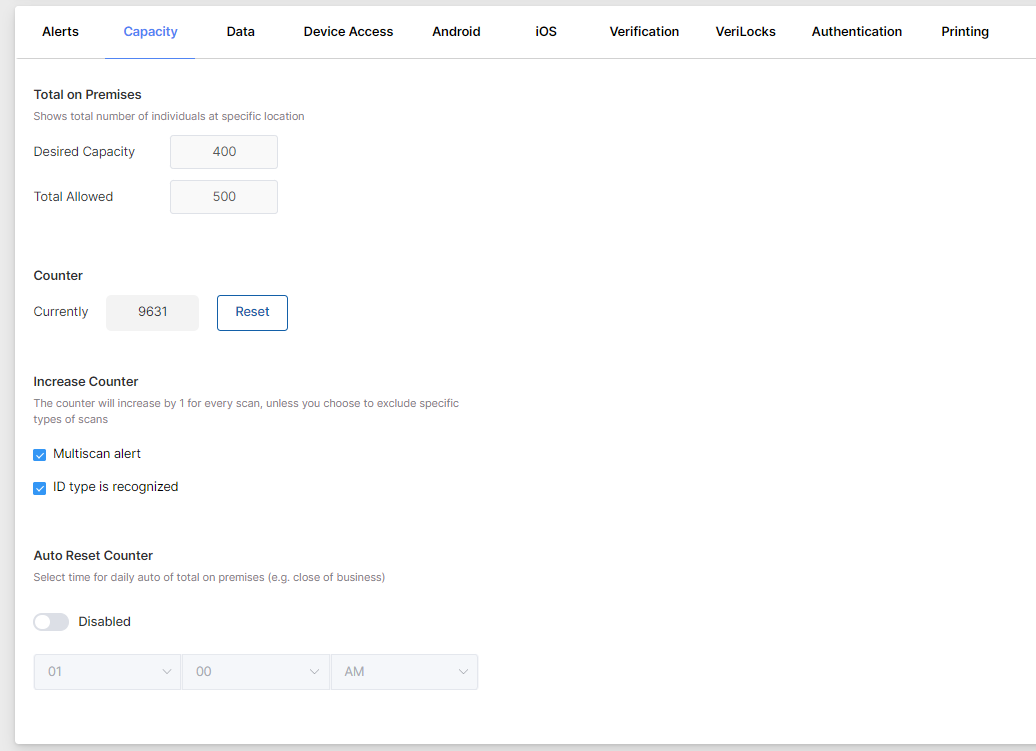Open the Android settings tab

pos(456,31)
